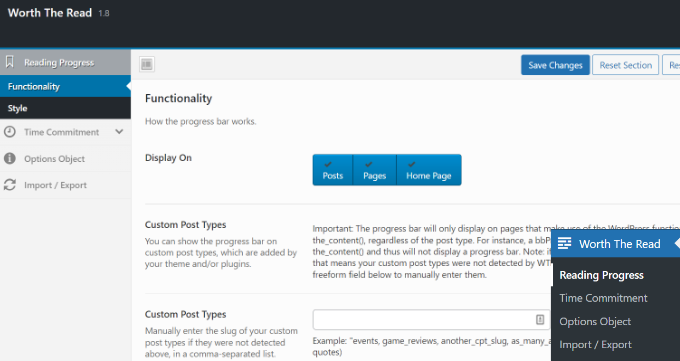Click the small icon inside the custom post types field

click(x=540, y=320)
